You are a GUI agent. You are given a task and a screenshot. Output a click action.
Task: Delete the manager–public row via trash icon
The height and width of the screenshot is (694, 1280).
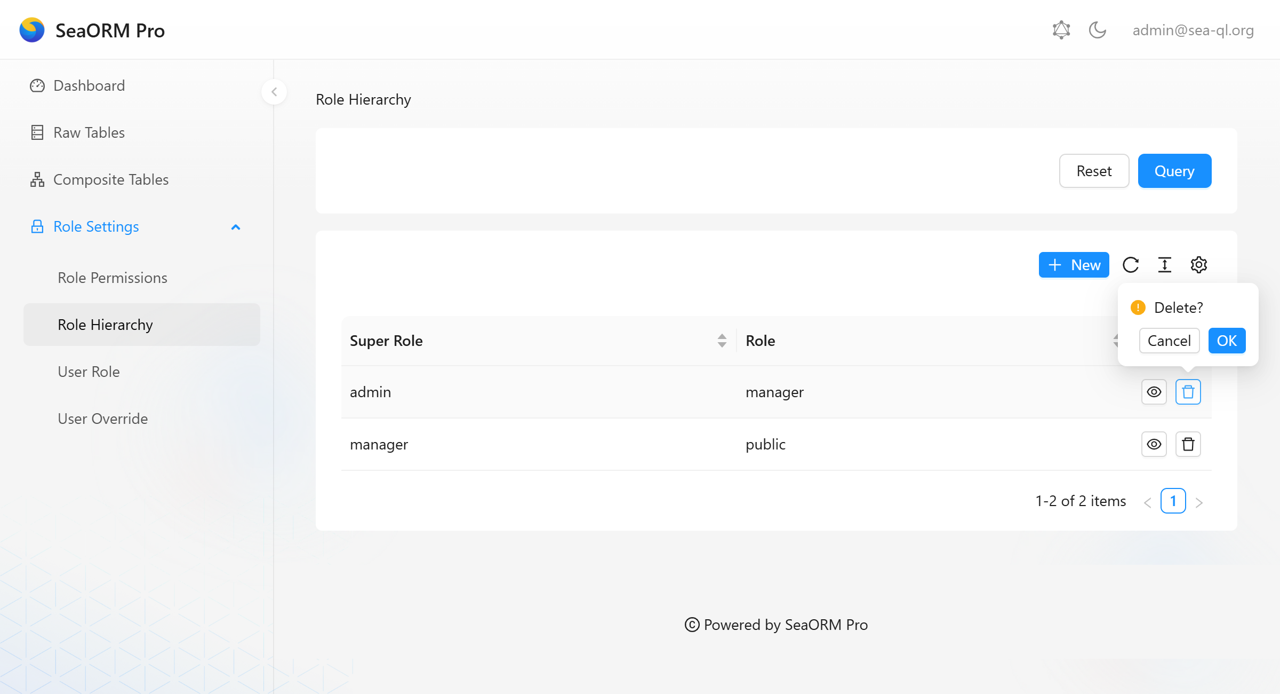click(x=1188, y=444)
